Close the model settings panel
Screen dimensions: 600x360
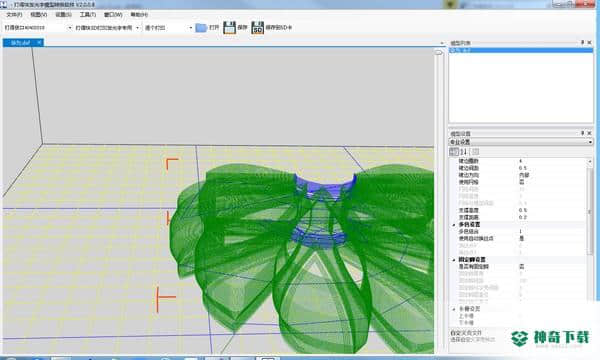click(x=589, y=133)
